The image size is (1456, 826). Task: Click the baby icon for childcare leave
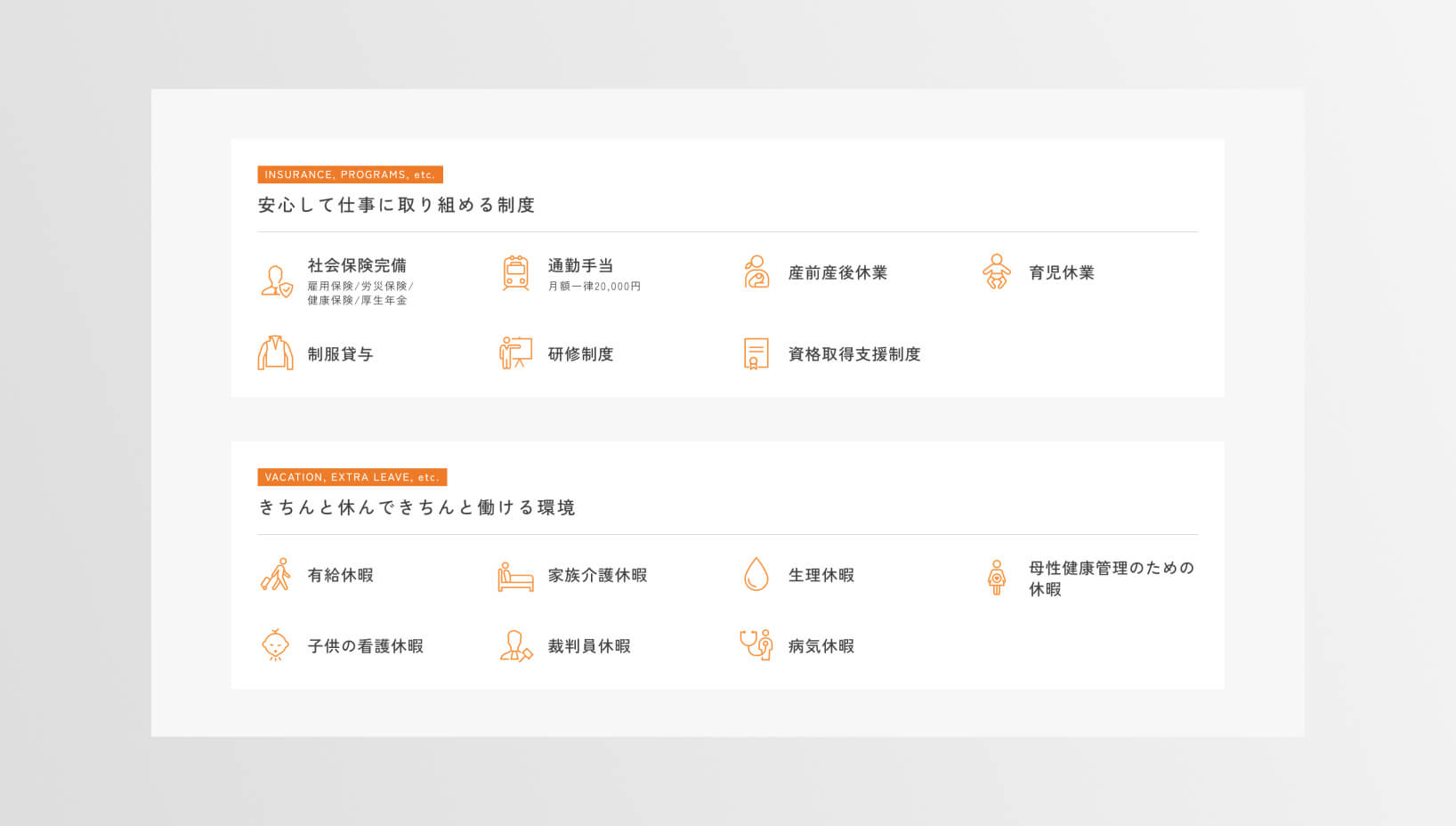(996, 272)
